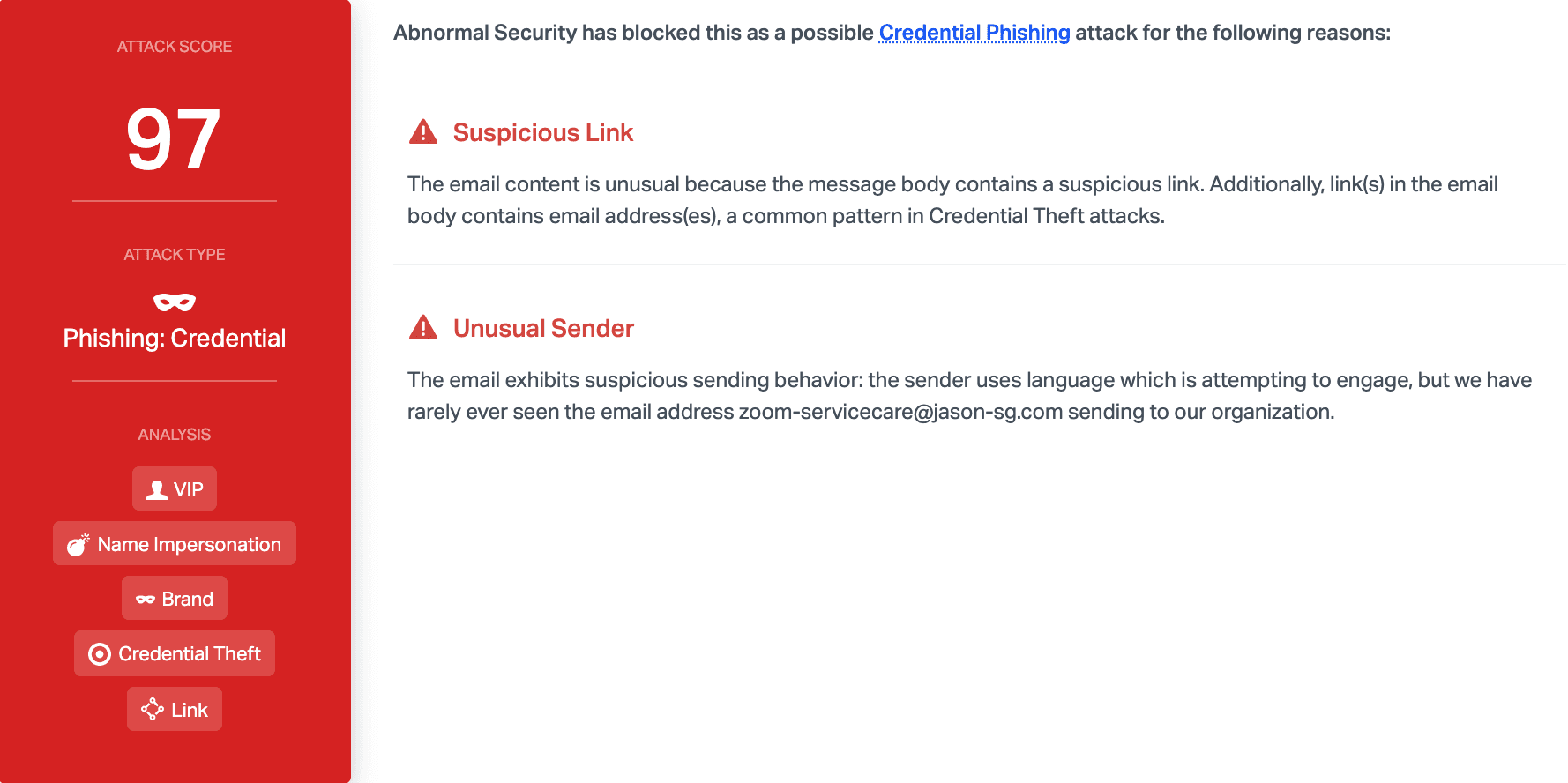The image size is (1568, 783).
Task: Click the link nodes icon in Link tag
Action: click(153, 709)
